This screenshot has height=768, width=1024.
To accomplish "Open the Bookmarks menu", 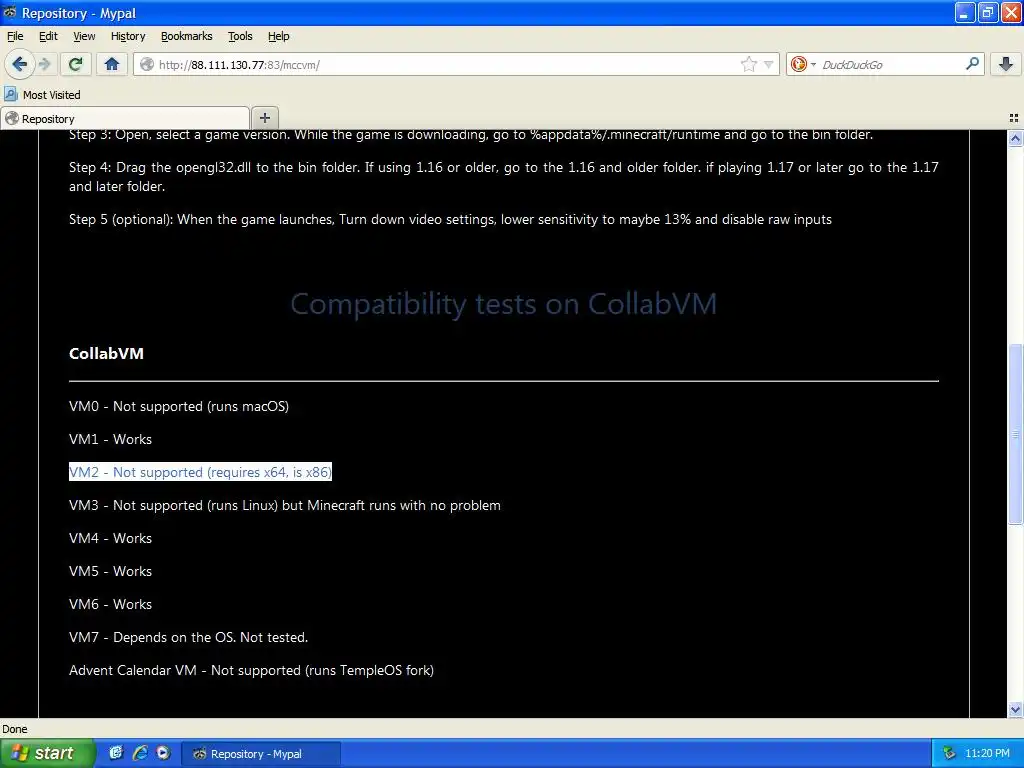I will pyautogui.click(x=187, y=36).
